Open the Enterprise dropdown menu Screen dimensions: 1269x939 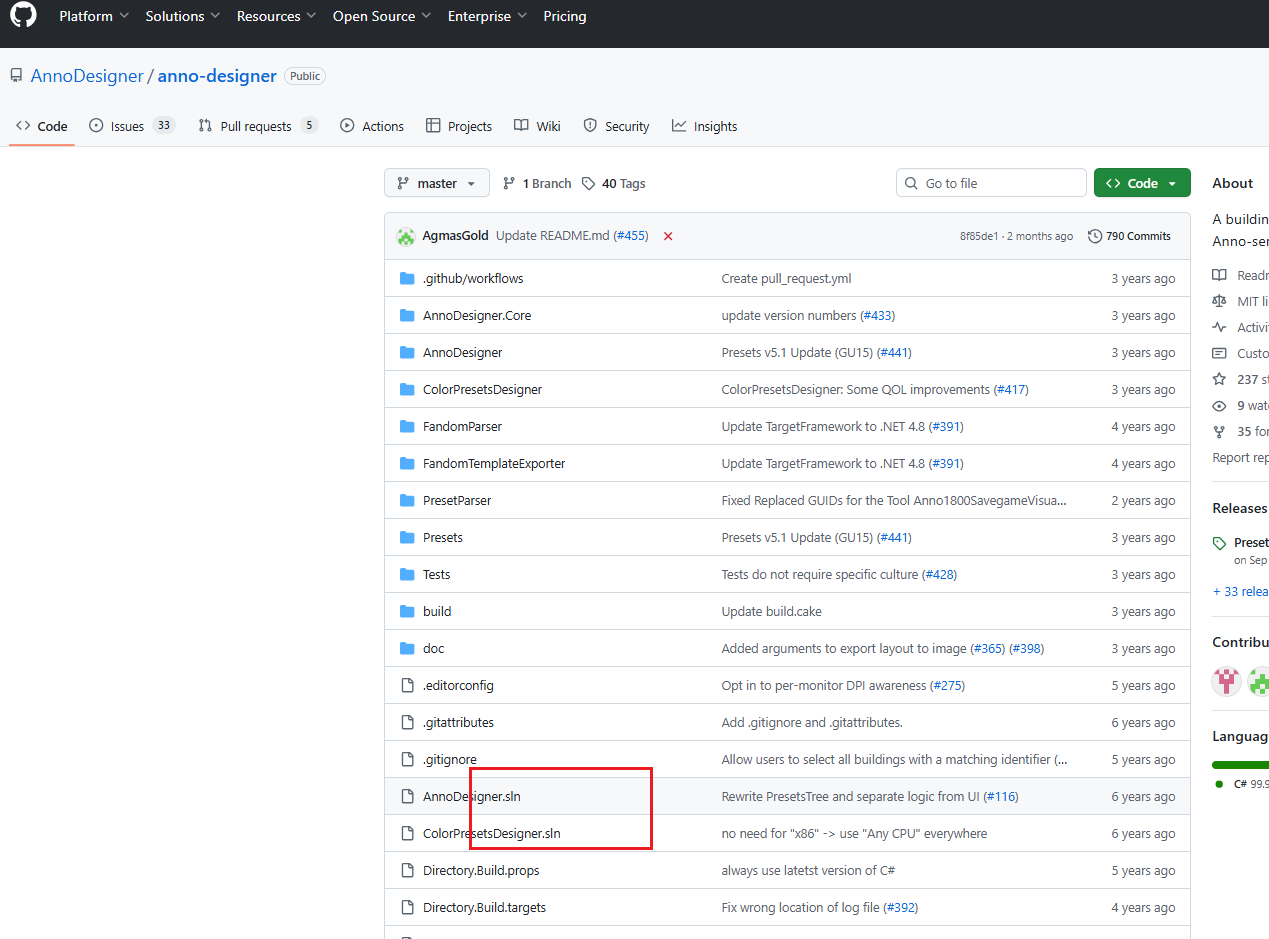[487, 16]
